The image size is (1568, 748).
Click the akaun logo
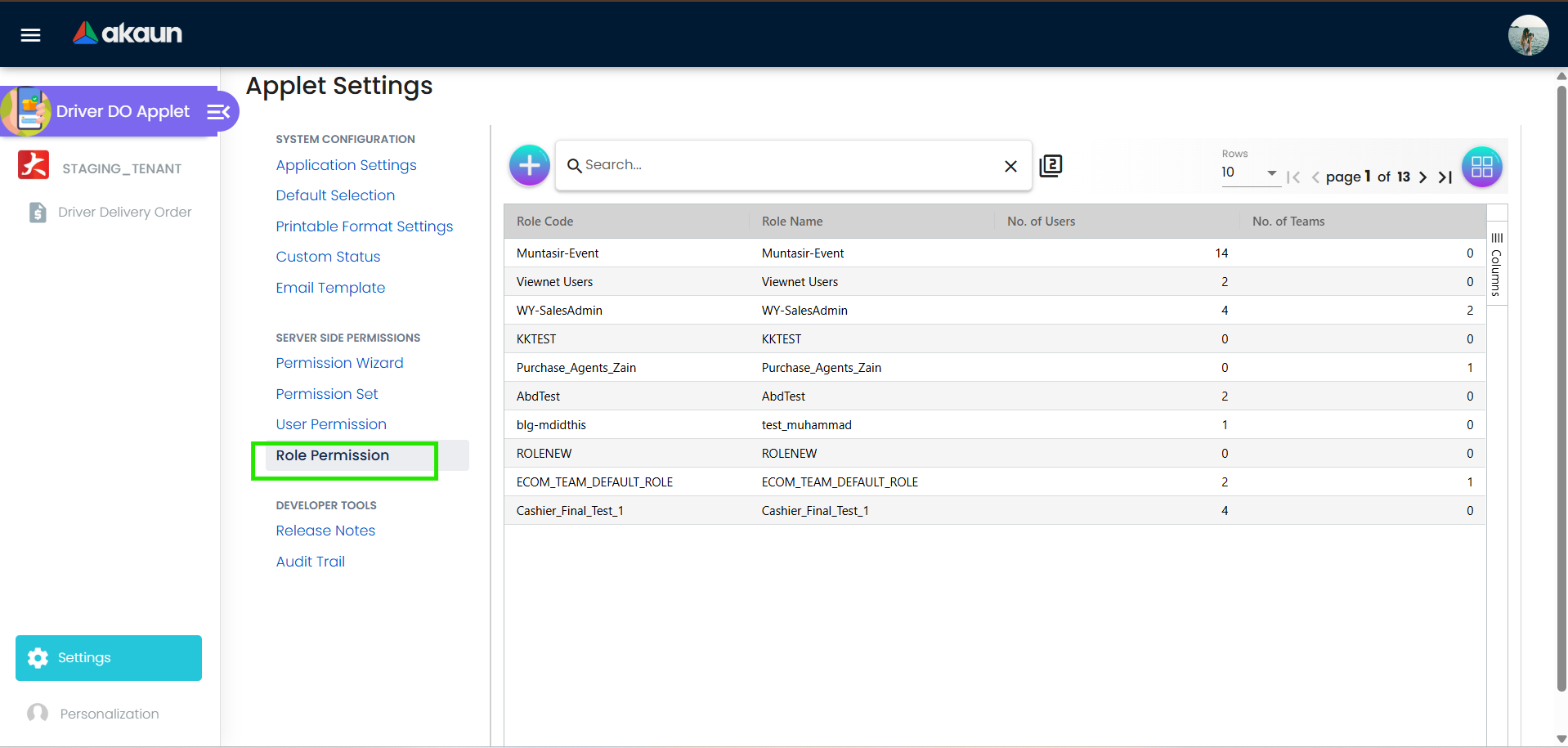pos(127,33)
